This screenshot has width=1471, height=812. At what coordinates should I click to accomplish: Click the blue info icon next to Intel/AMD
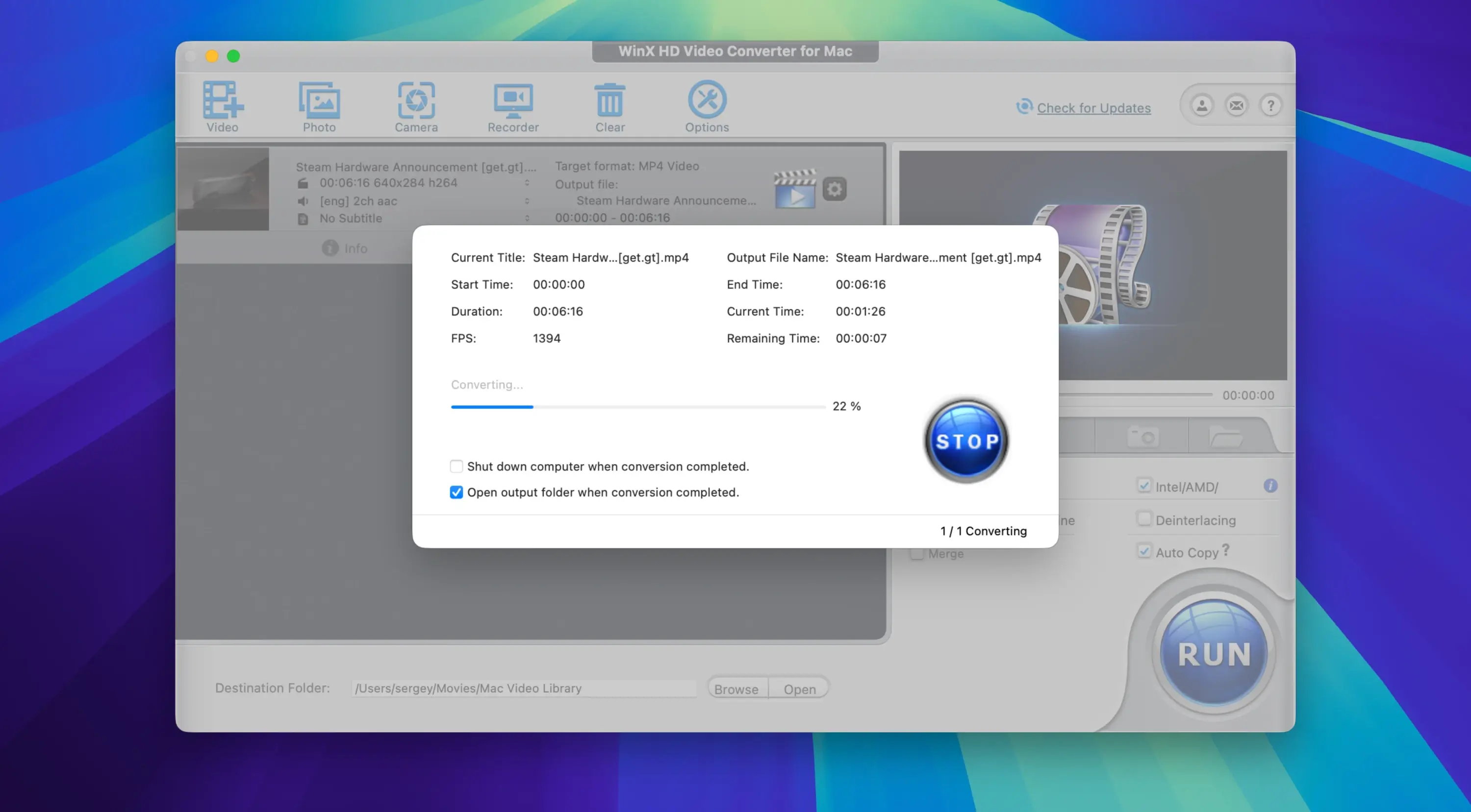click(1270, 486)
